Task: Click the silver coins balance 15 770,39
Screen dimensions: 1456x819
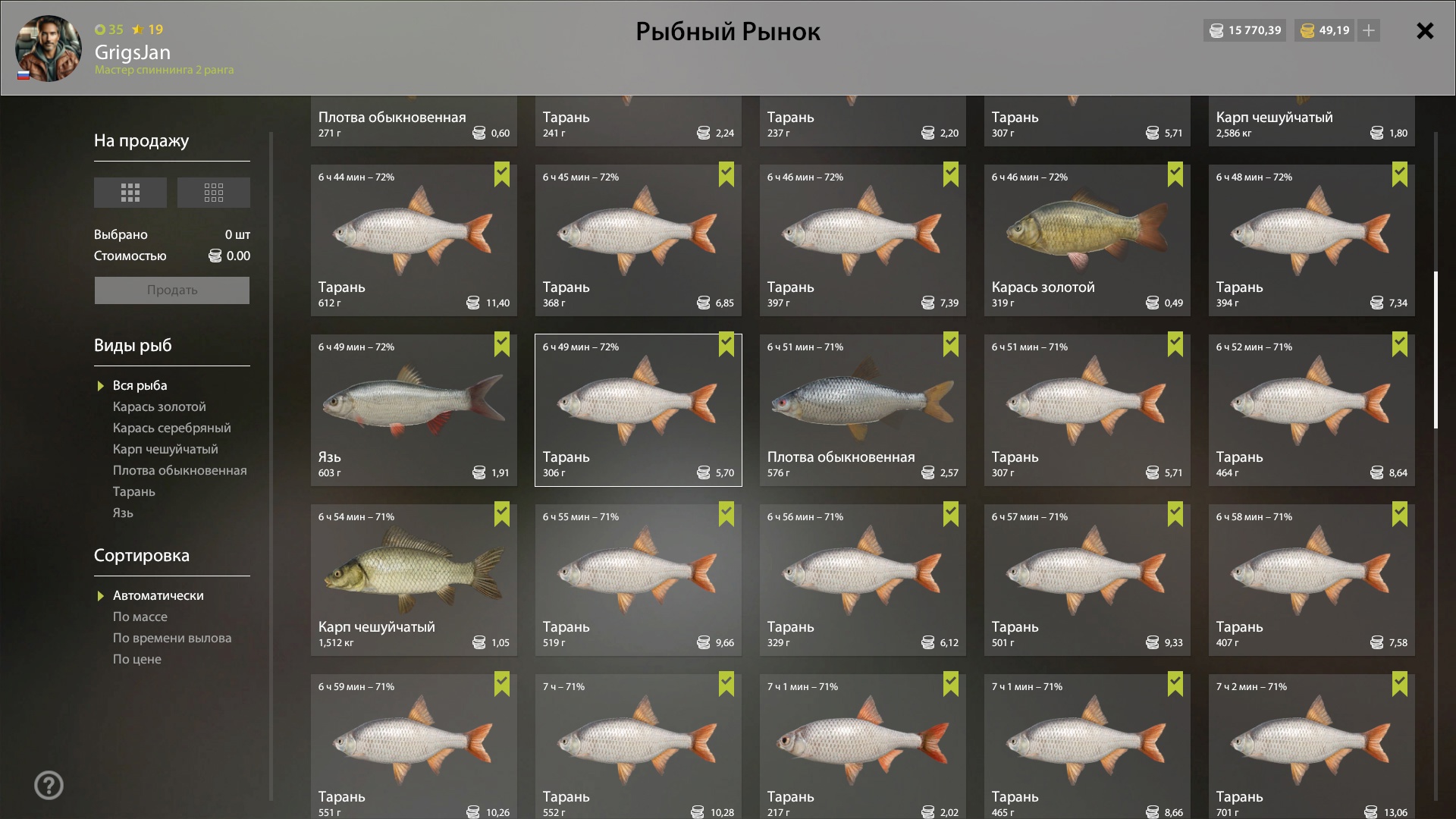Action: click(x=1244, y=30)
